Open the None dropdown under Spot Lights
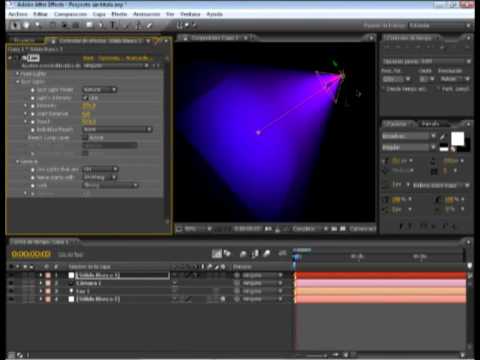This screenshot has height=360, width=480. click(117, 129)
